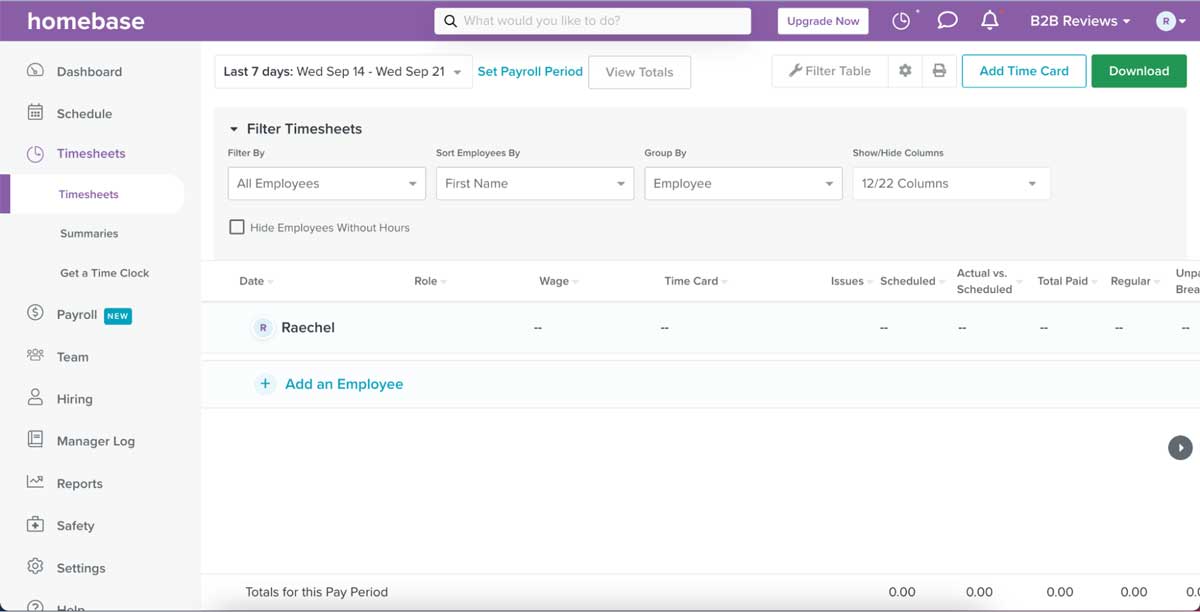Click the dark arrow to scroll columns right
The height and width of the screenshot is (612, 1200).
point(1180,447)
